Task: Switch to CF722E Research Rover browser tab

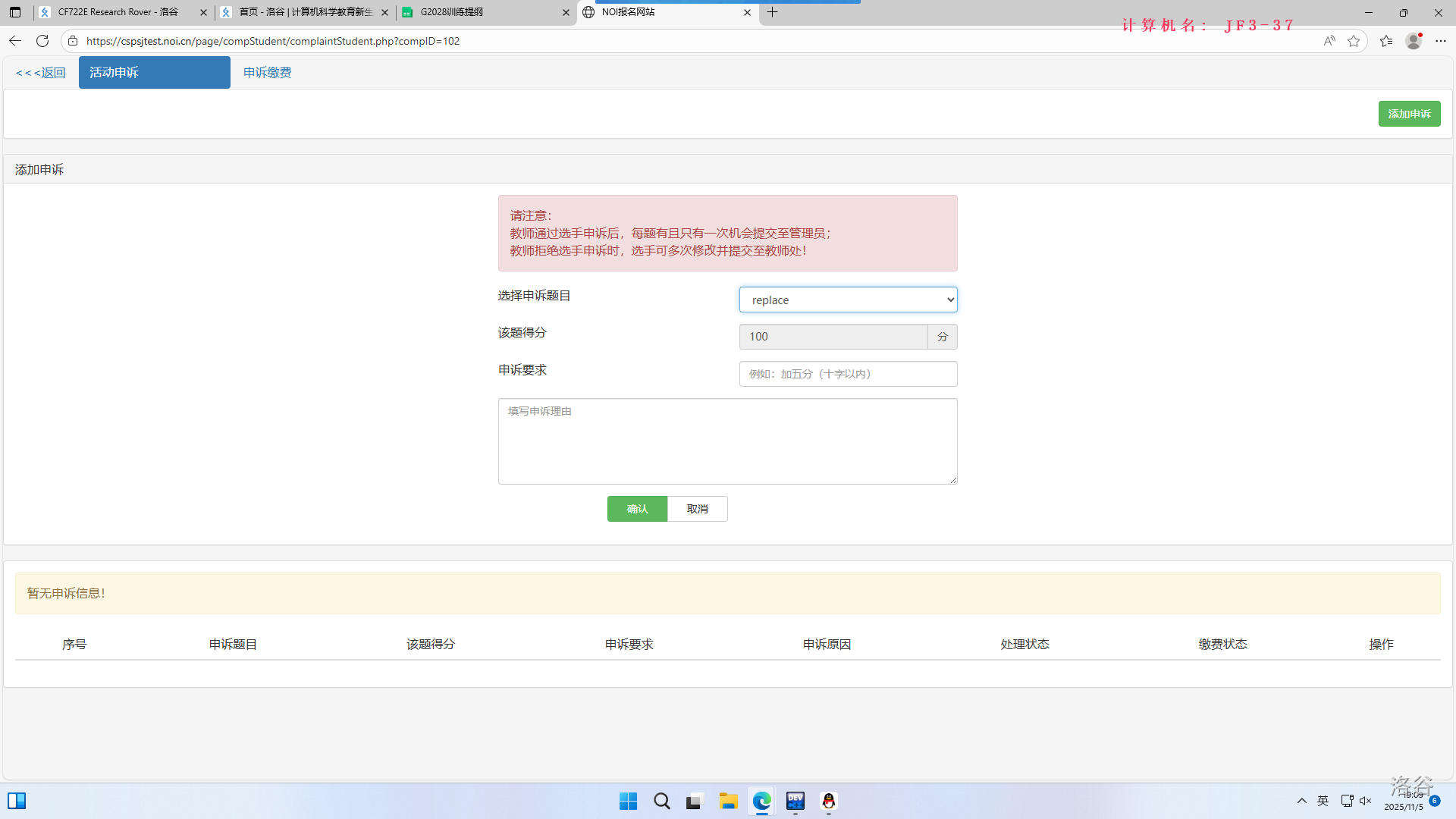Action: click(x=118, y=12)
